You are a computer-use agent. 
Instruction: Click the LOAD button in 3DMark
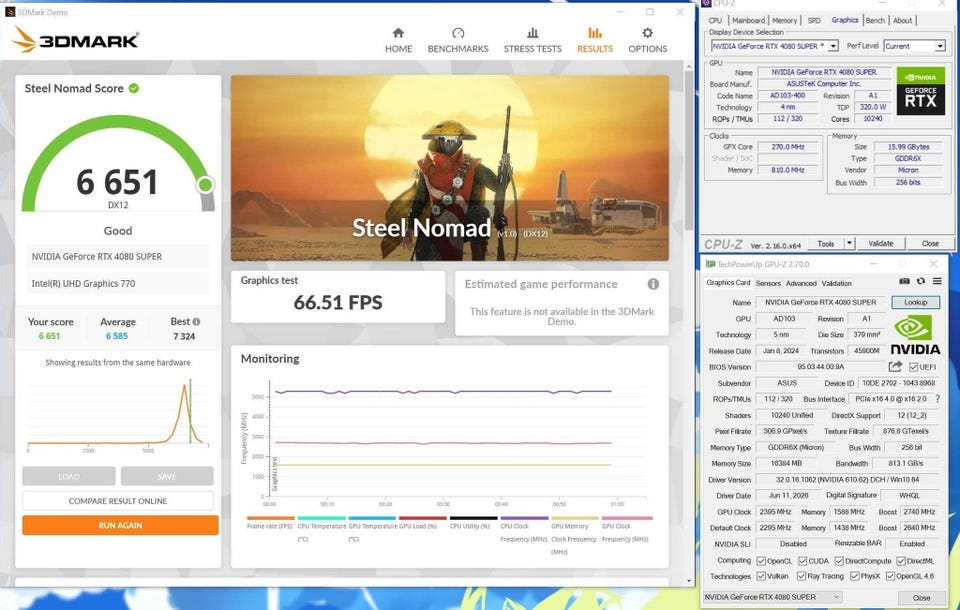coord(69,476)
